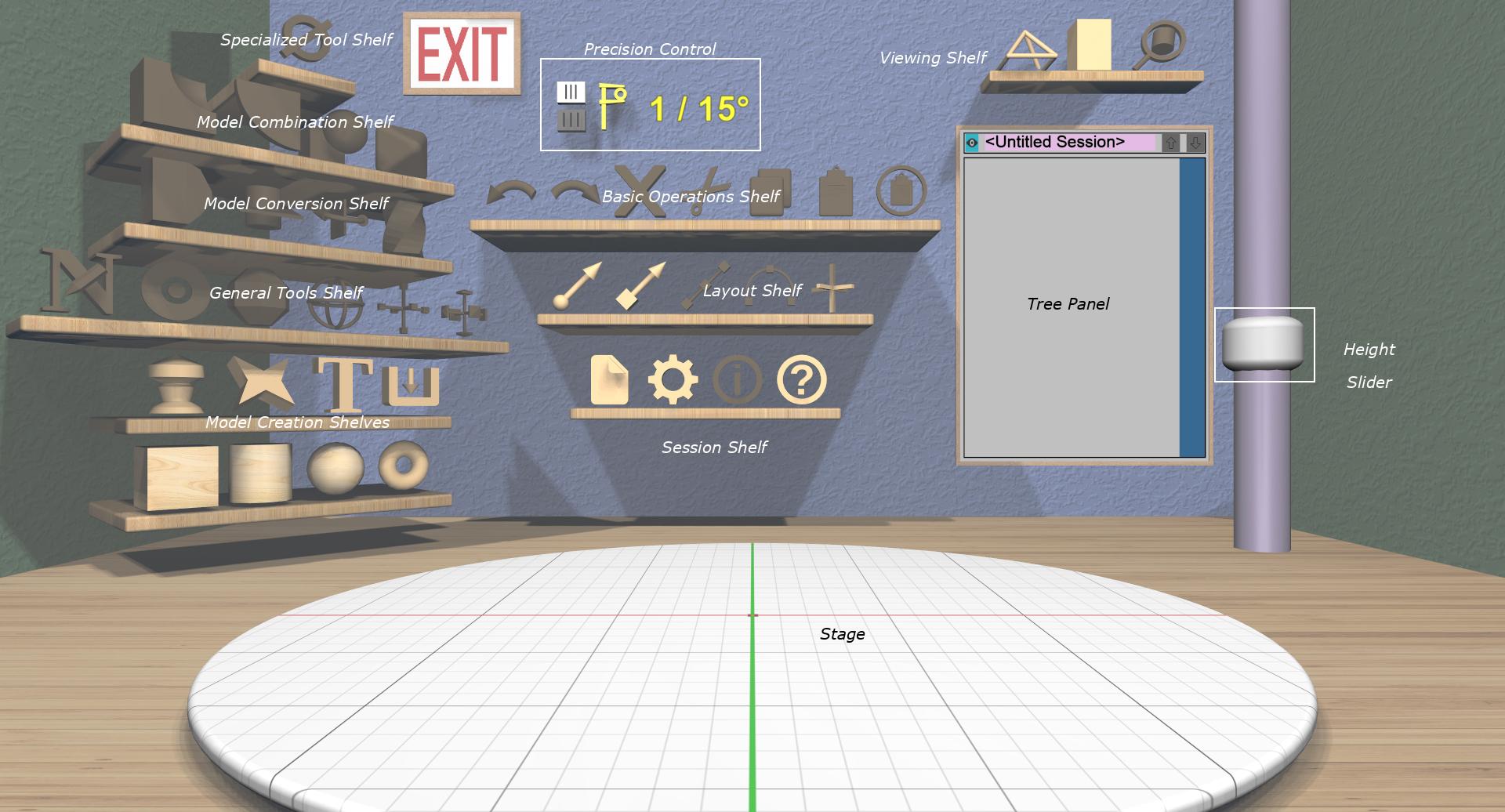Click Tree Panel down arrow button
This screenshot has width=1505, height=812.
[1195, 143]
